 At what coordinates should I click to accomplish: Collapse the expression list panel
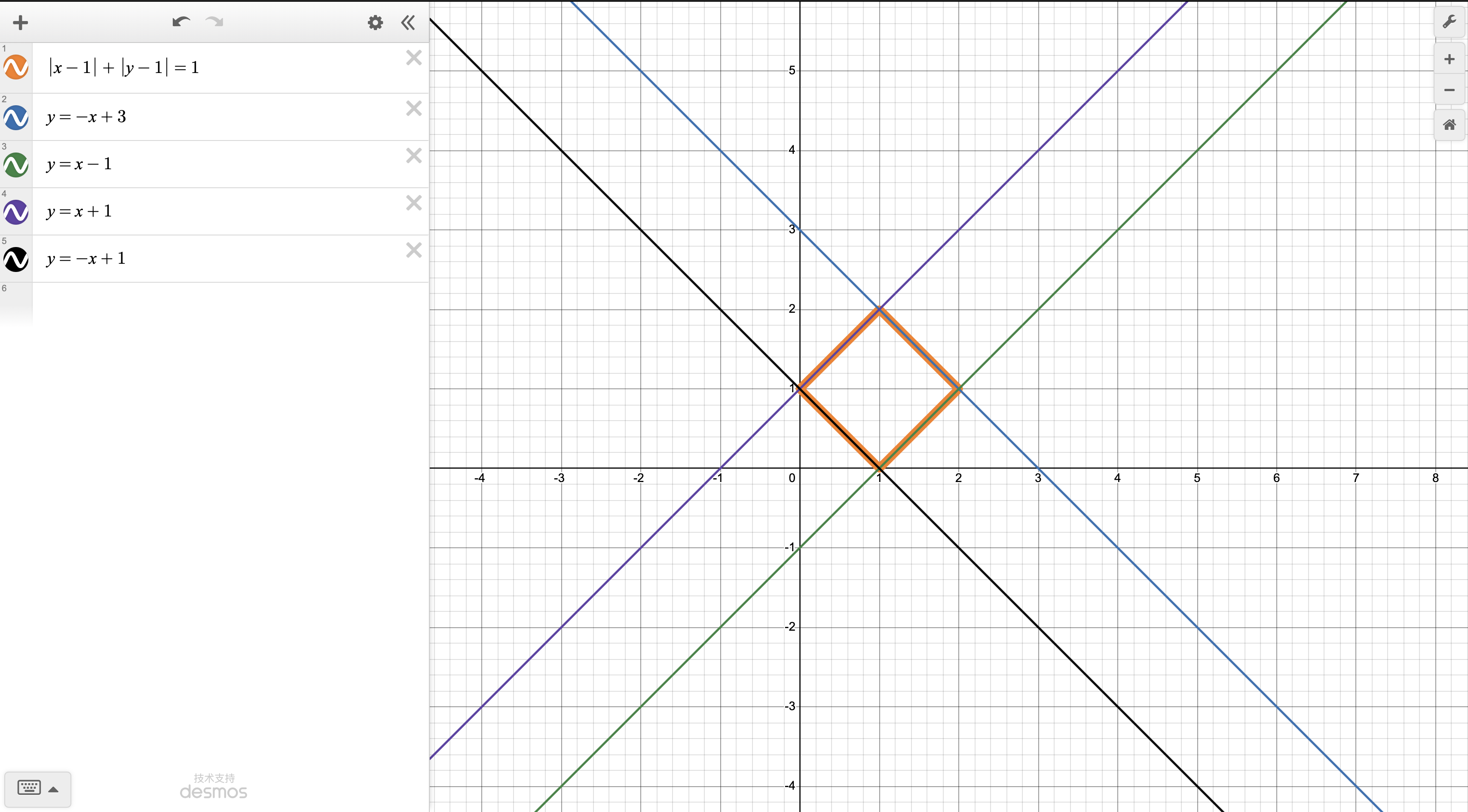click(x=408, y=23)
